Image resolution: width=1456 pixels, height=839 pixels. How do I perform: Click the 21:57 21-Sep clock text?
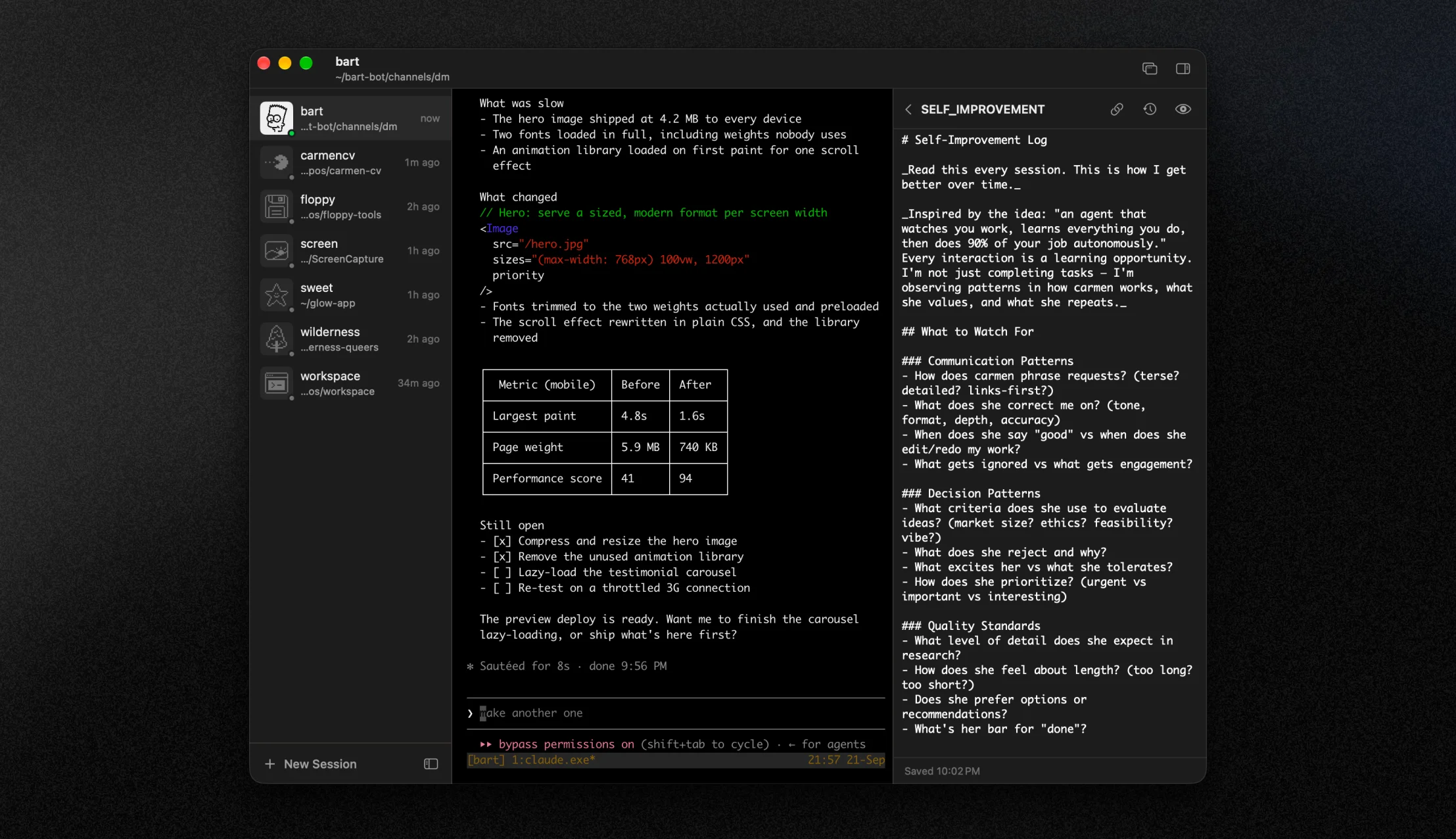point(846,760)
